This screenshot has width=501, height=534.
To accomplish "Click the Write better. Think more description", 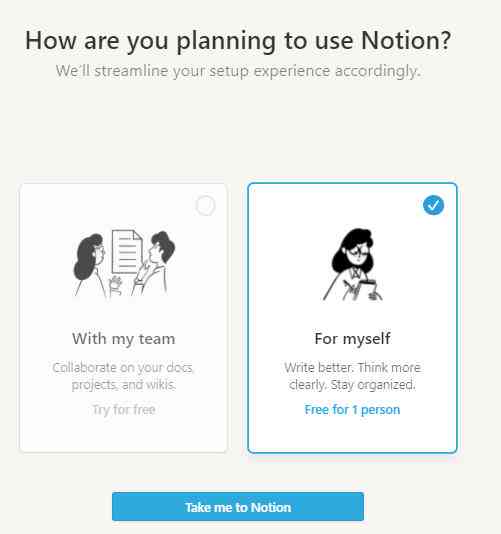I will click(x=353, y=376).
